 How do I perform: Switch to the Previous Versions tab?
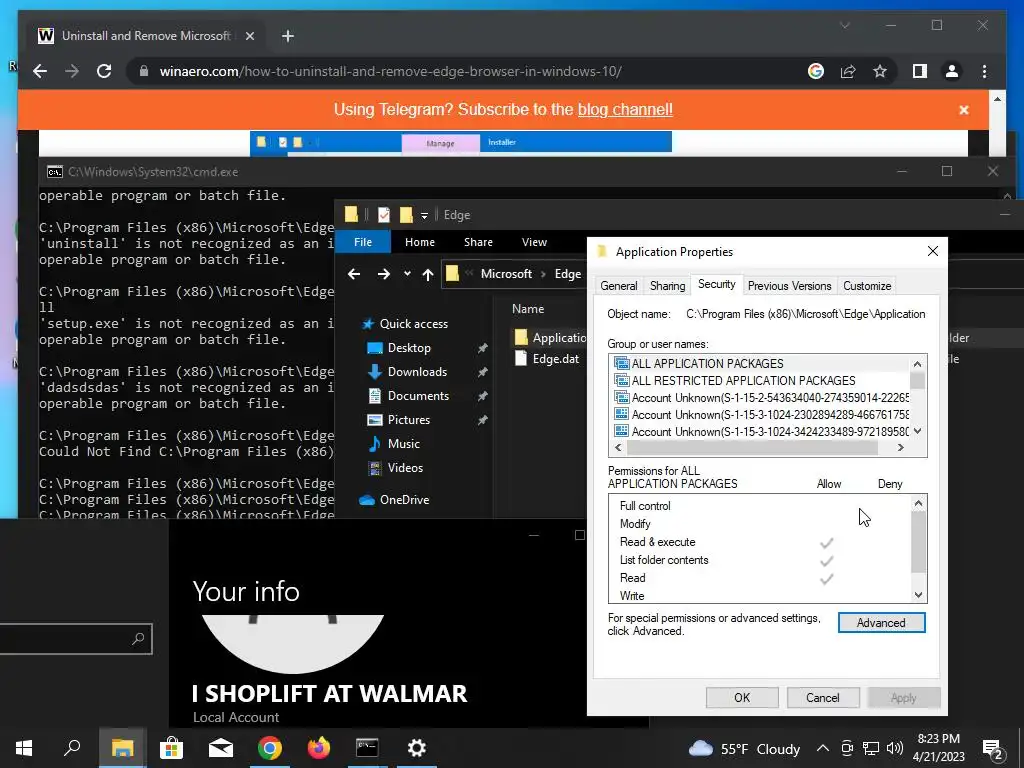[789, 286]
